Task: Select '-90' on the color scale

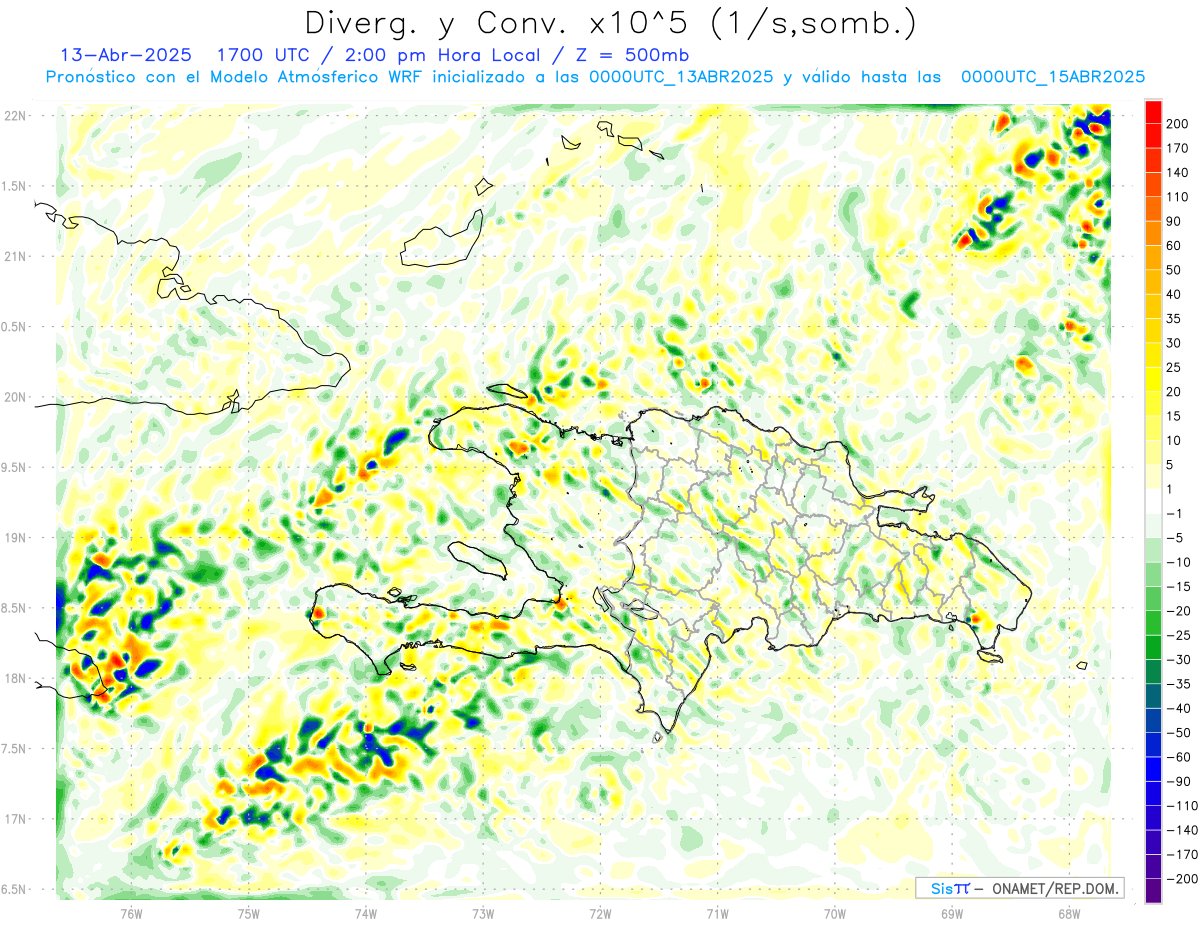Action: 1178,781
